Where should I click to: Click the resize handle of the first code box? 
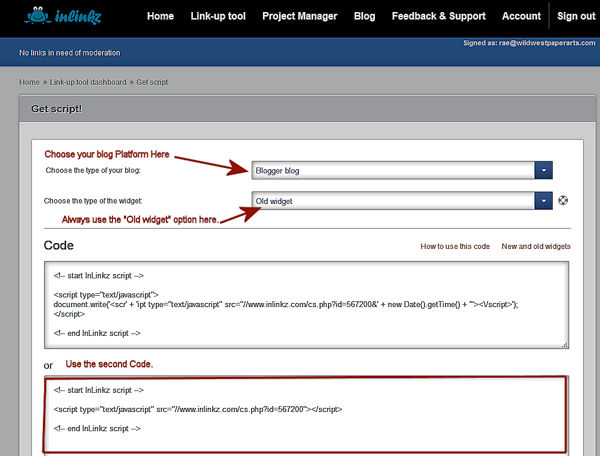(x=564, y=344)
